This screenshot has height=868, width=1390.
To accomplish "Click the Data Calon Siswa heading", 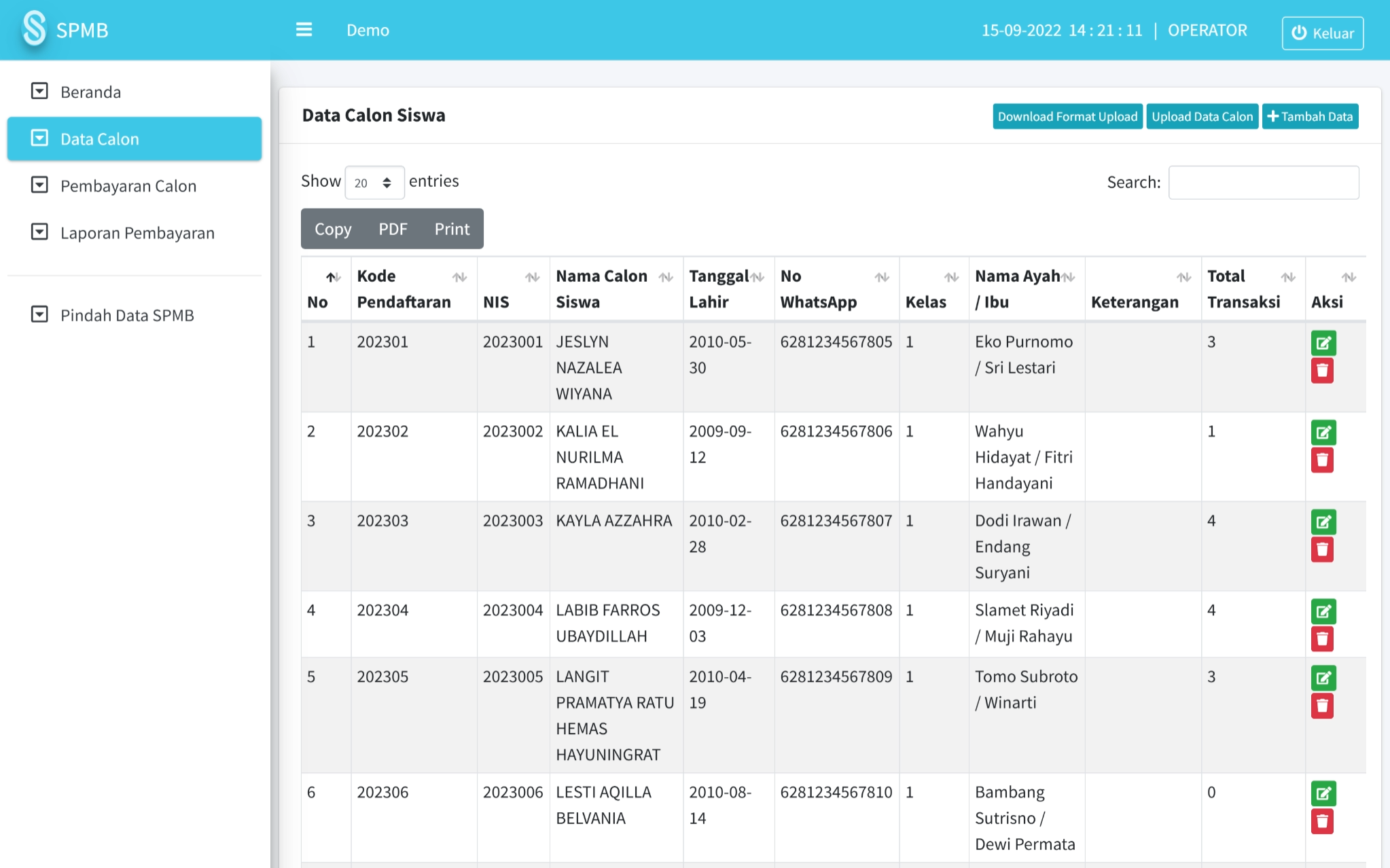I will point(374,115).
